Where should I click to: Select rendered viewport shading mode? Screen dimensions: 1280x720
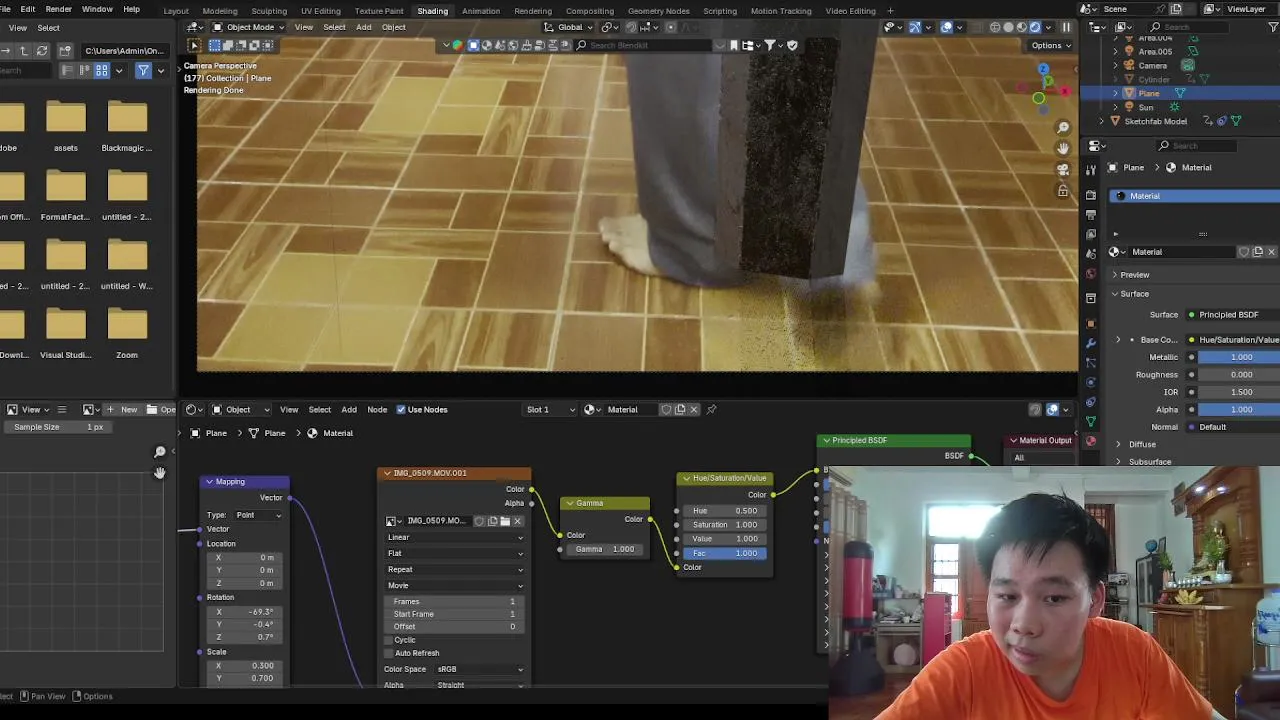1035,27
